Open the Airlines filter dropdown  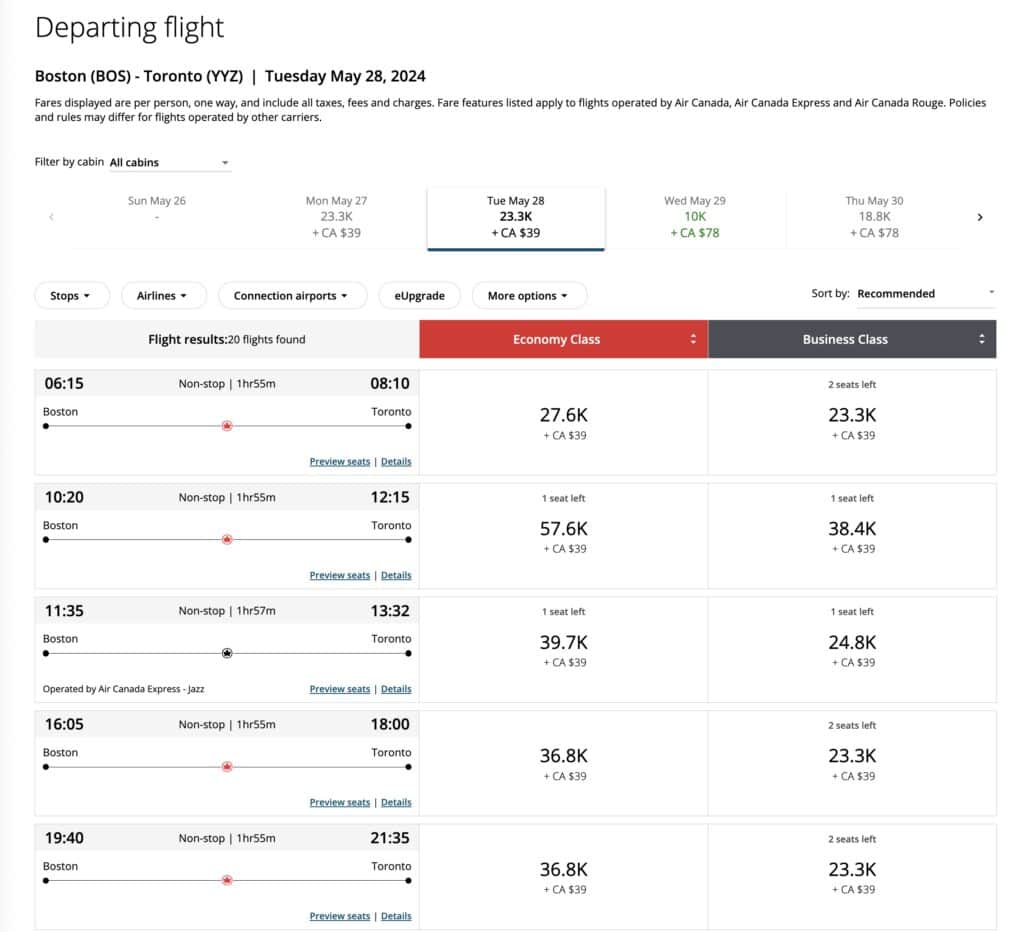(163, 296)
